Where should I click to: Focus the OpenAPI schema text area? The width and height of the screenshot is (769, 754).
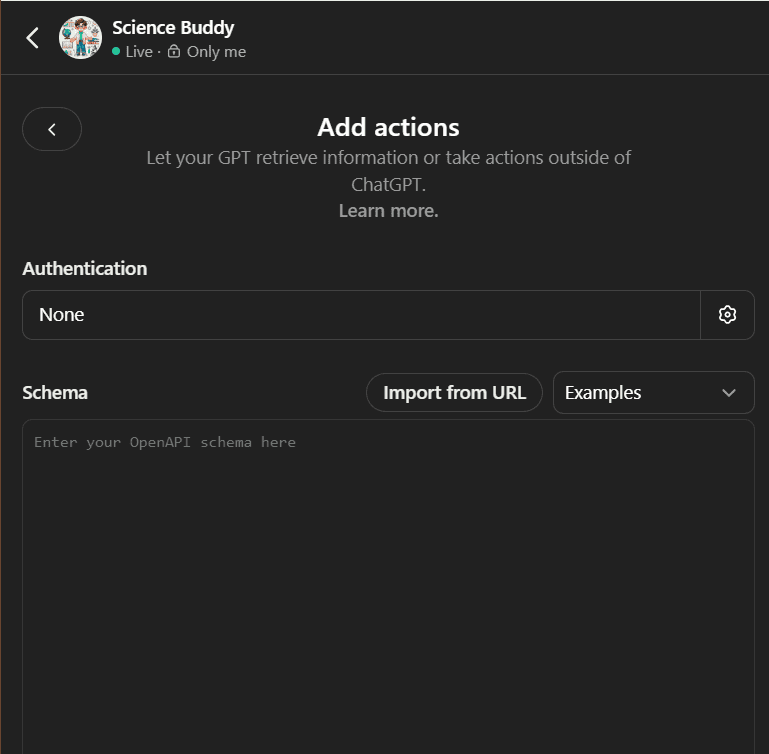point(388,586)
